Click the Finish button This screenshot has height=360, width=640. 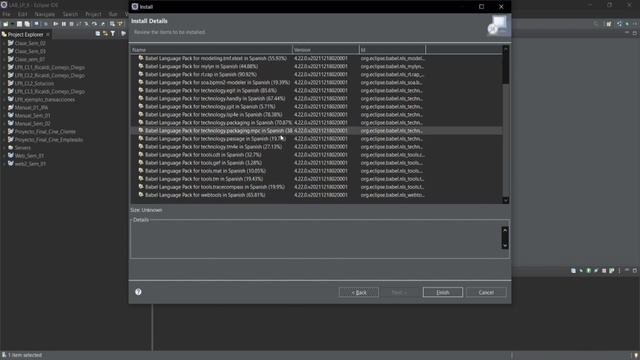(442, 292)
